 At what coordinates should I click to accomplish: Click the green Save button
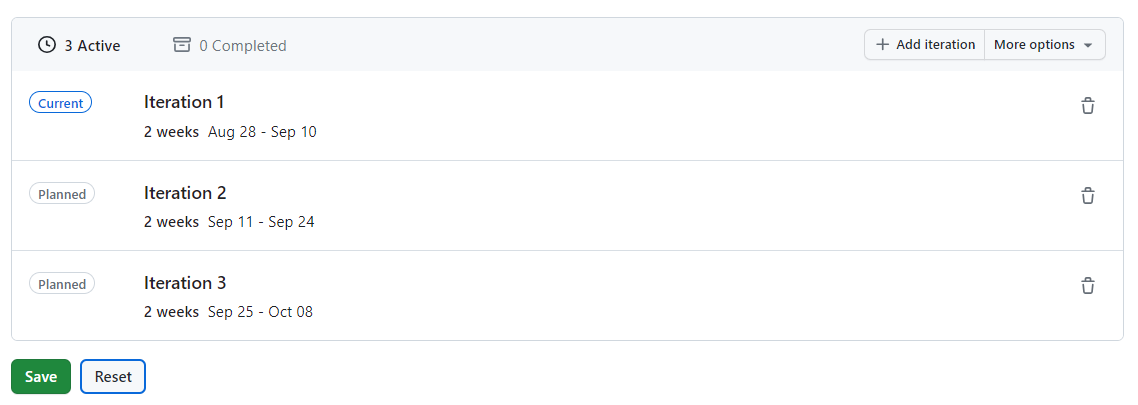pyautogui.click(x=41, y=377)
